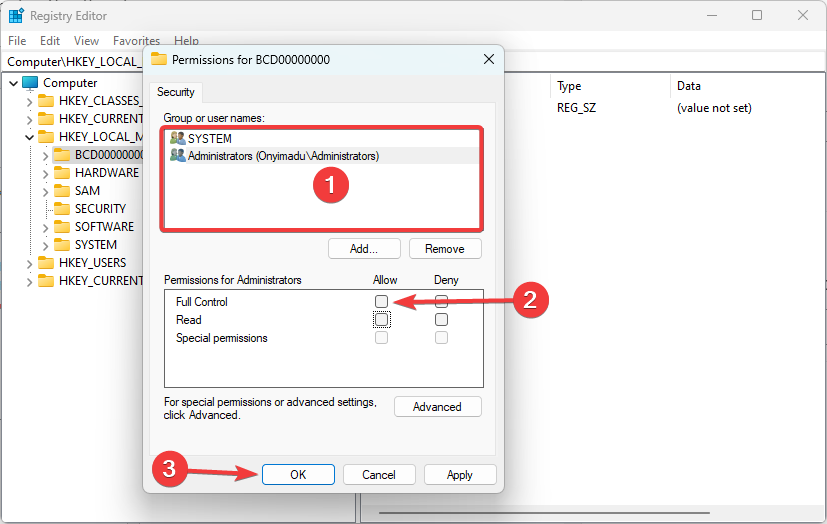Tick Allow checkbox for Full Control
The image size is (827, 524).
point(381,302)
